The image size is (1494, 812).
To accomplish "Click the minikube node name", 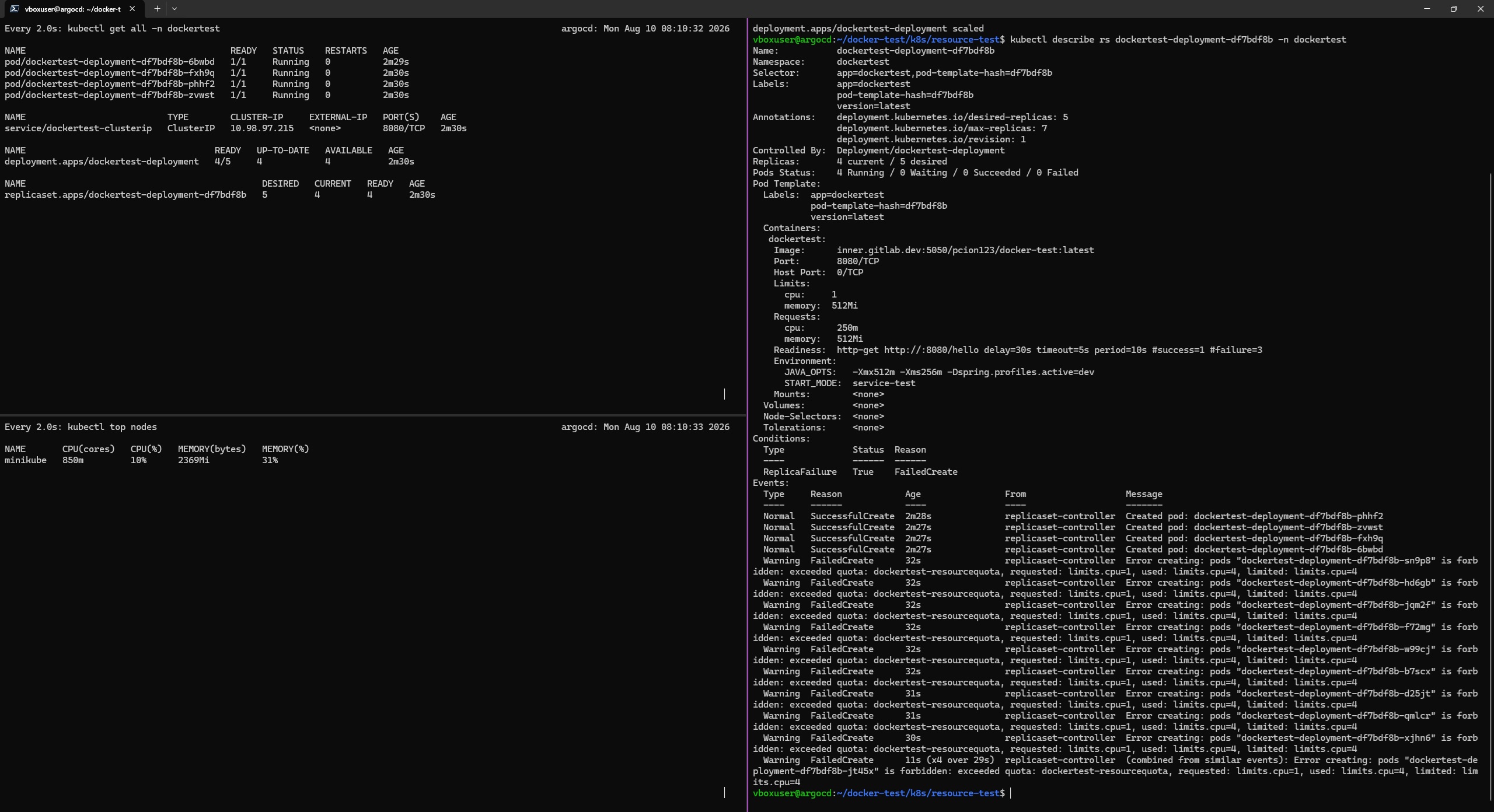I will point(26,460).
